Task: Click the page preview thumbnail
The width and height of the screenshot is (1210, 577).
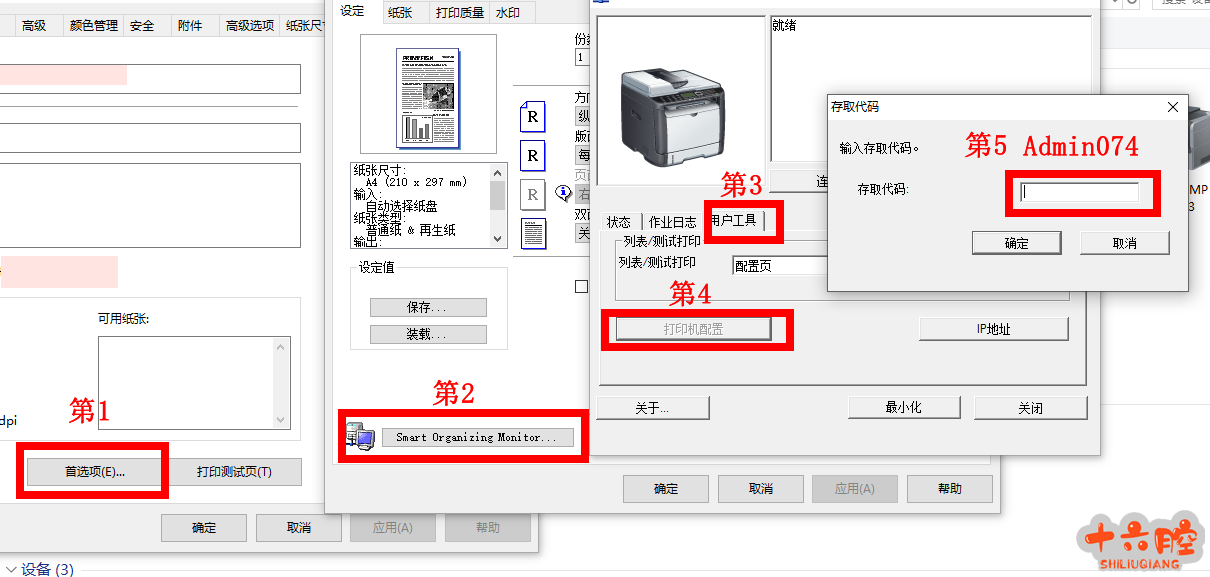Action: [428, 96]
